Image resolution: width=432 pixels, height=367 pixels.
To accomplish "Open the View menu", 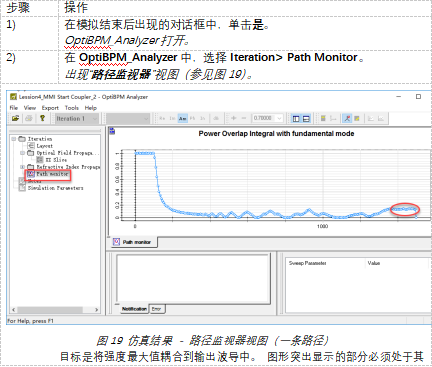I will click(x=30, y=108).
